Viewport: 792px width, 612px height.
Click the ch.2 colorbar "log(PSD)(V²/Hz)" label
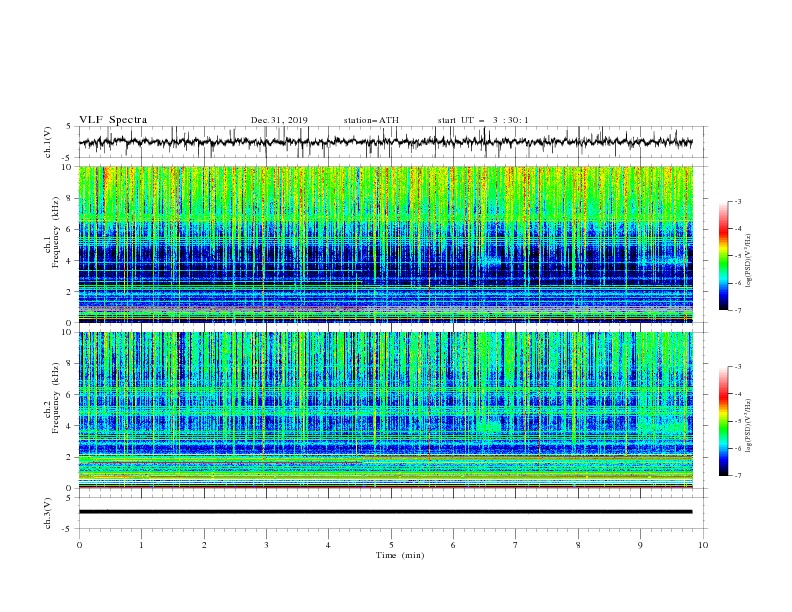click(749, 425)
